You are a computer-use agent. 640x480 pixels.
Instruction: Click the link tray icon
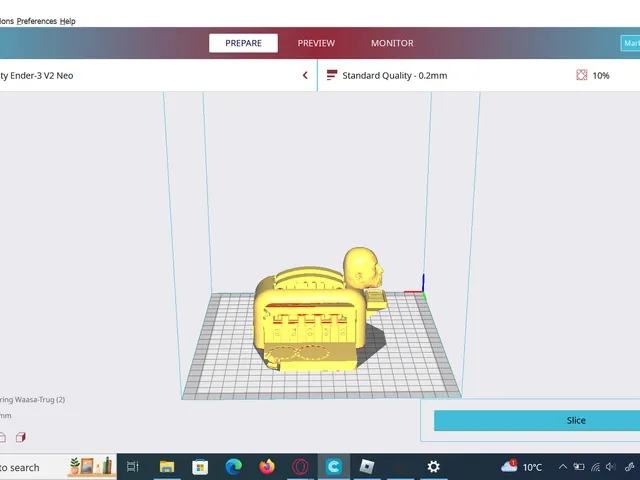coord(629,467)
